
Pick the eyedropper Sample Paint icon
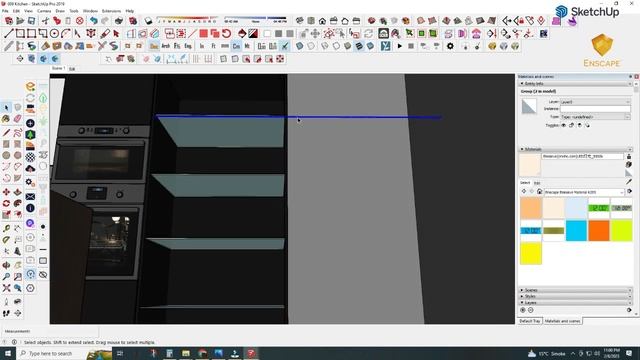click(629, 181)
